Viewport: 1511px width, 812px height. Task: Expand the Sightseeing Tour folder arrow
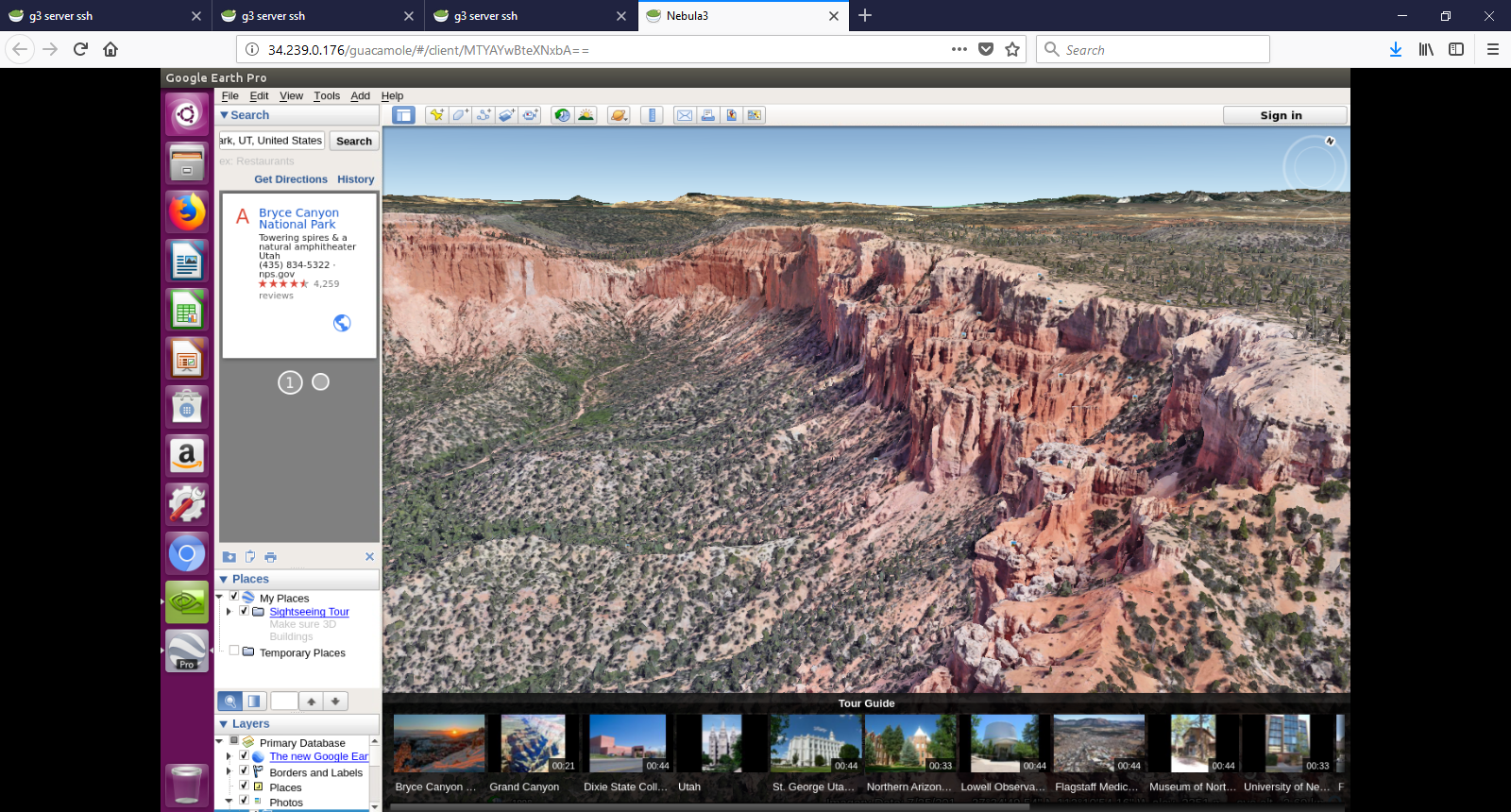pyautogui.click(x=229, y=612)
